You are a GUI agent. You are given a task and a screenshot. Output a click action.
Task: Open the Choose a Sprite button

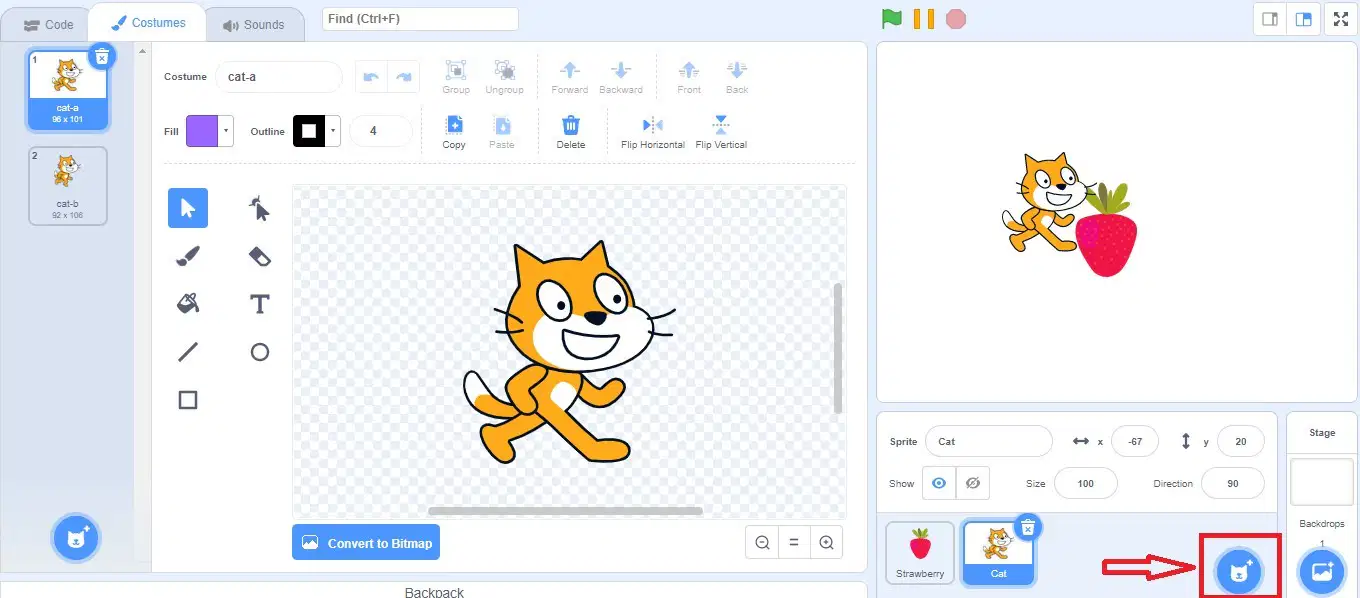1240,572
